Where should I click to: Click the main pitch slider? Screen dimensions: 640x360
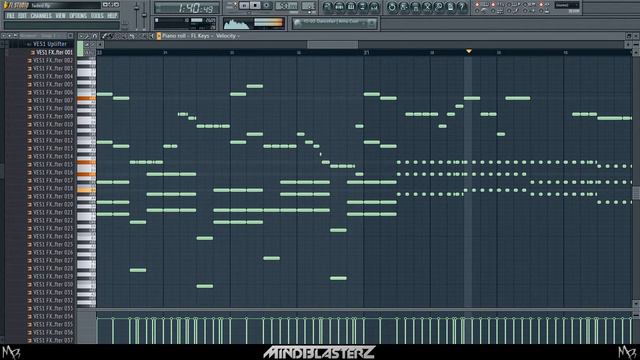tap(144, 16)
